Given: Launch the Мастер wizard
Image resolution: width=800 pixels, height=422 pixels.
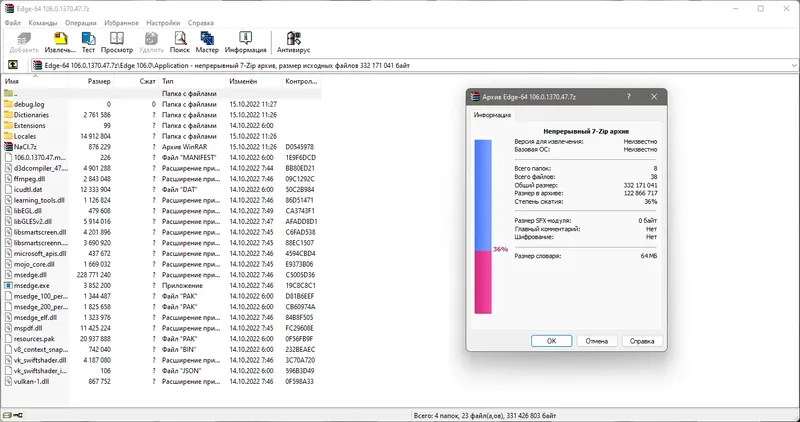Looking at the screenshot, I should point(207,42).
